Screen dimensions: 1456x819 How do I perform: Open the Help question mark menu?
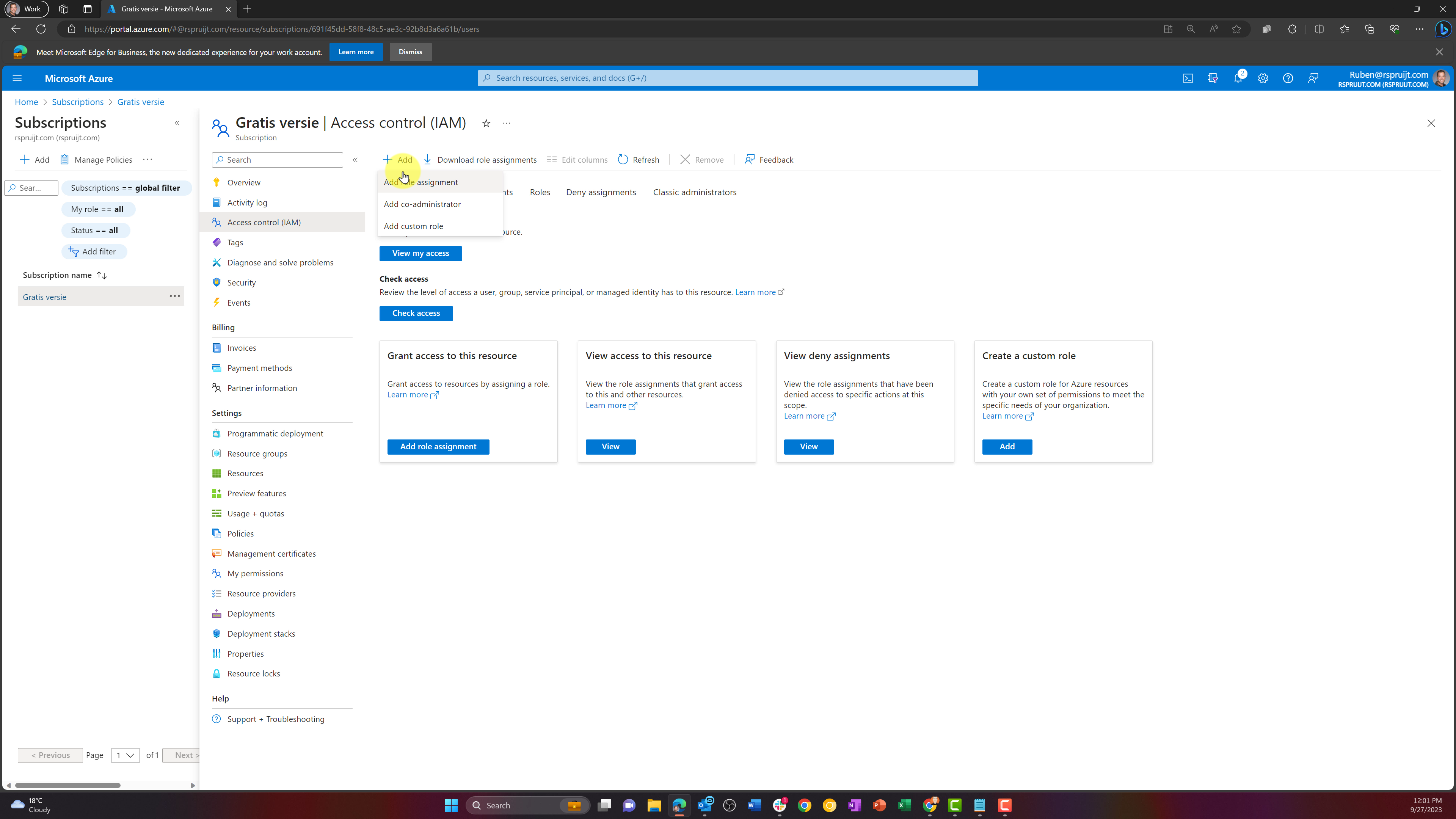coord(1288,78)
